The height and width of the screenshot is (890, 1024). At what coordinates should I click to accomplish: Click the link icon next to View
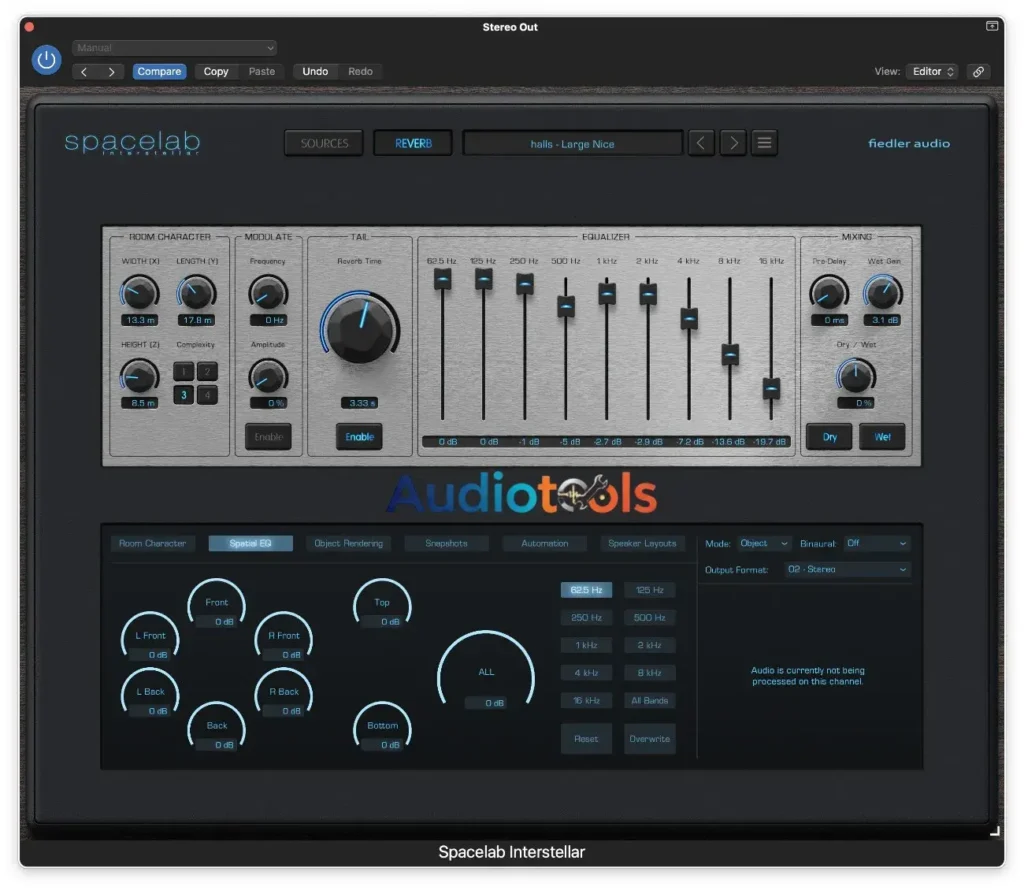978,71
